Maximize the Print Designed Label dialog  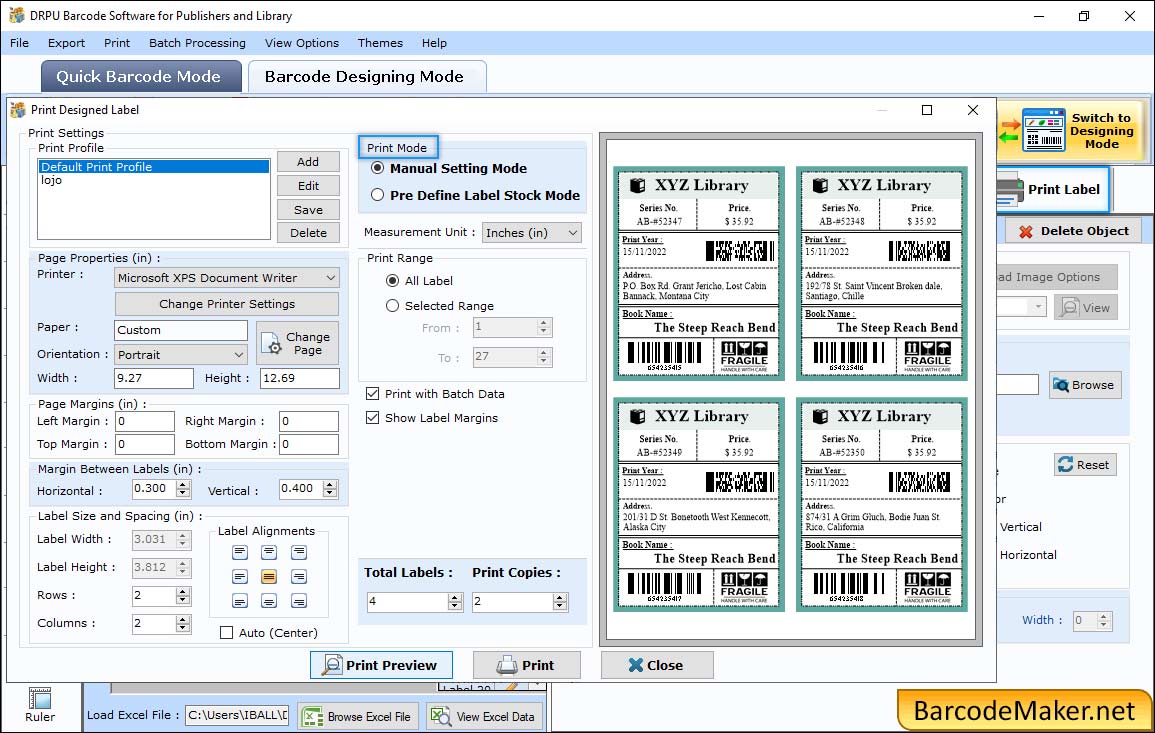[x=927, y=110]
